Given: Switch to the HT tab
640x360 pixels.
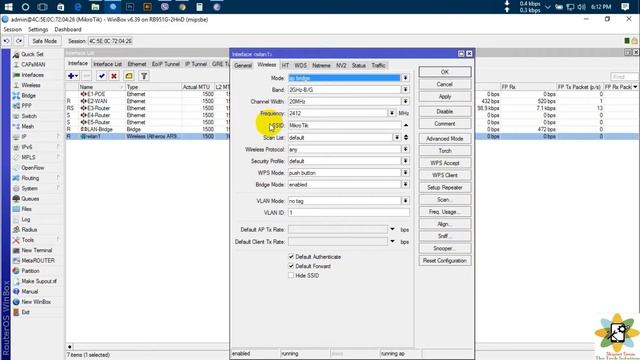Looking at the screenshot, I should pos(285,65).
